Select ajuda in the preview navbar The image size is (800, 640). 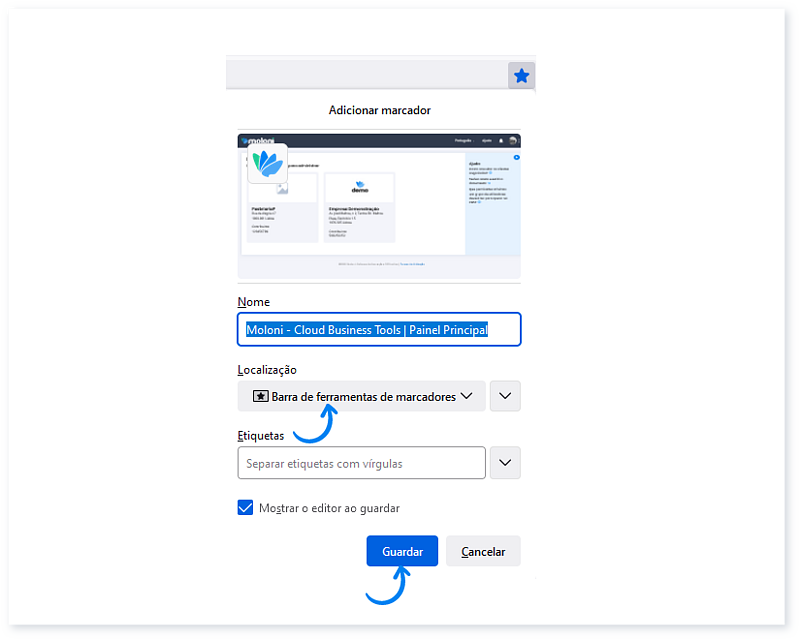(x=486, y=140)
